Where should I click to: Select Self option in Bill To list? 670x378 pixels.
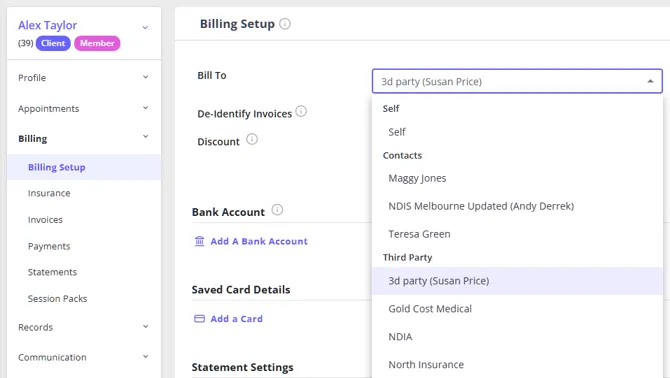[x=517, y=132]
